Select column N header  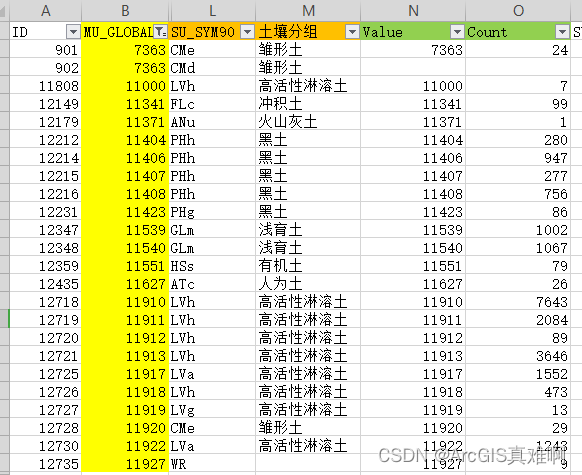pyautogui.click(x=413, y=10)
